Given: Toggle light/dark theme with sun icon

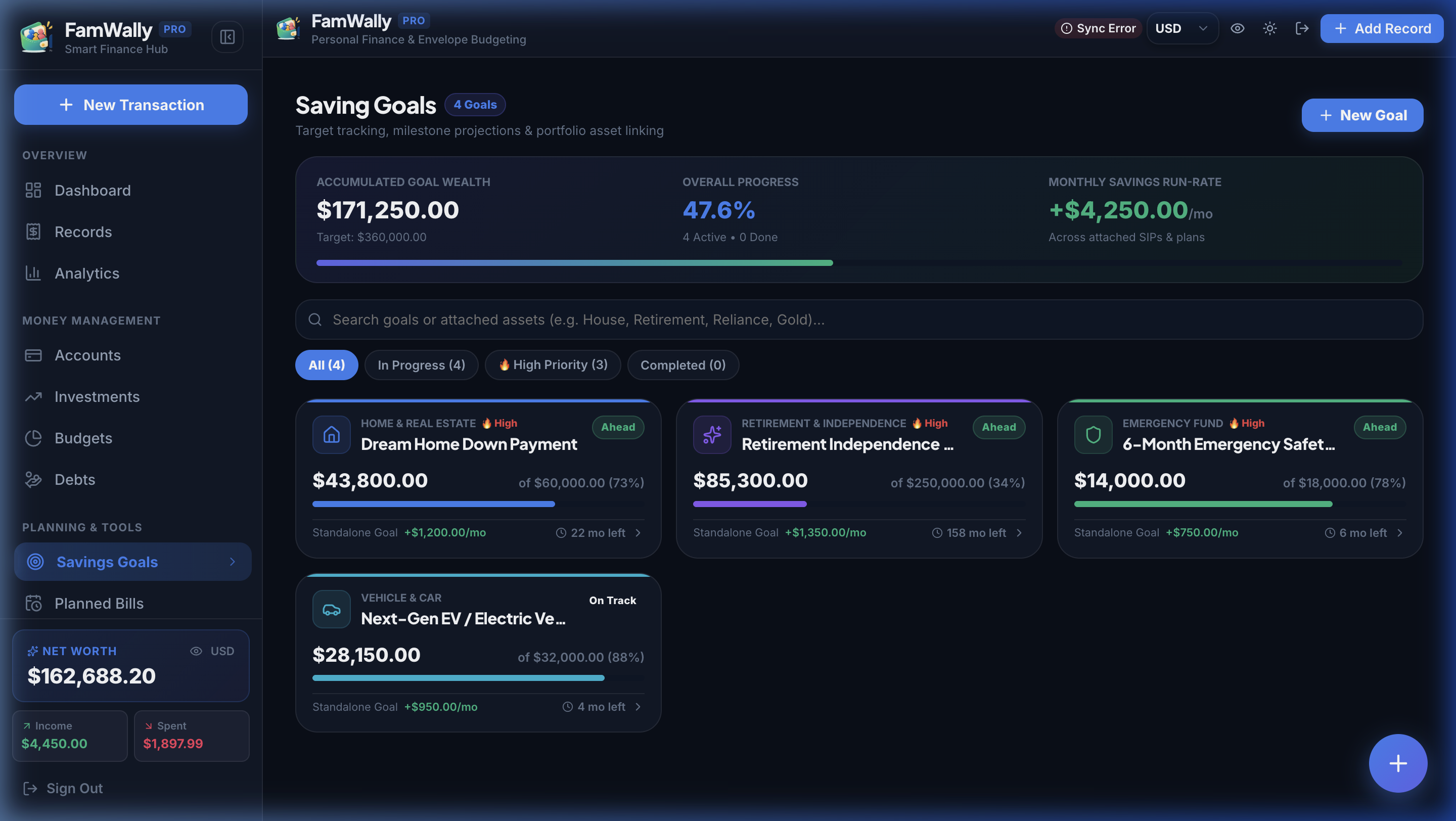Looking at the screenshot, I should point(1270,28).
